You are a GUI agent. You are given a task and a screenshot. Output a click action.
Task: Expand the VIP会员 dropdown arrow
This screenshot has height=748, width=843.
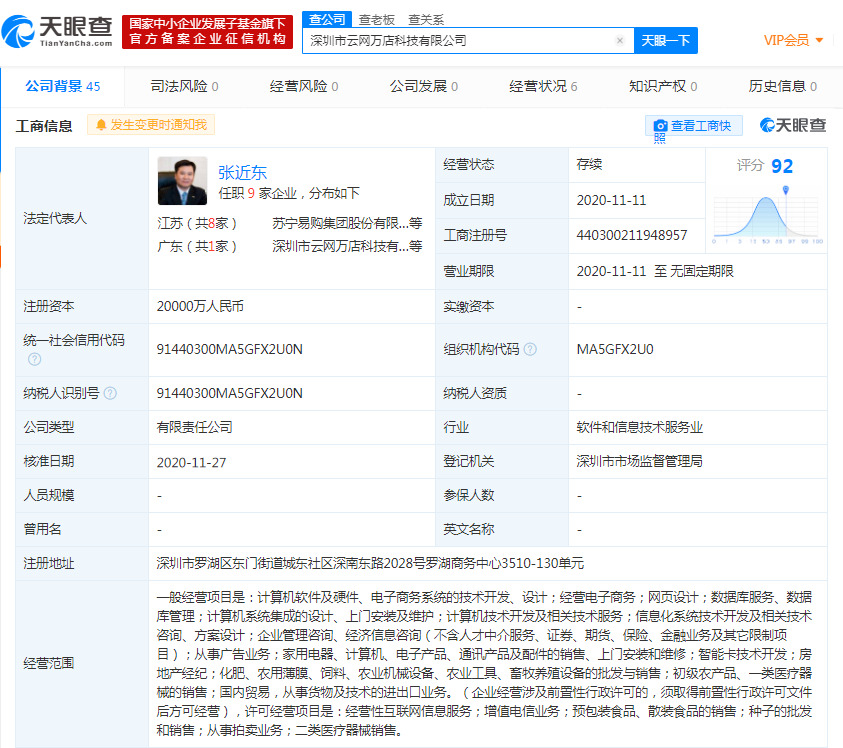(x=819, y=40)
